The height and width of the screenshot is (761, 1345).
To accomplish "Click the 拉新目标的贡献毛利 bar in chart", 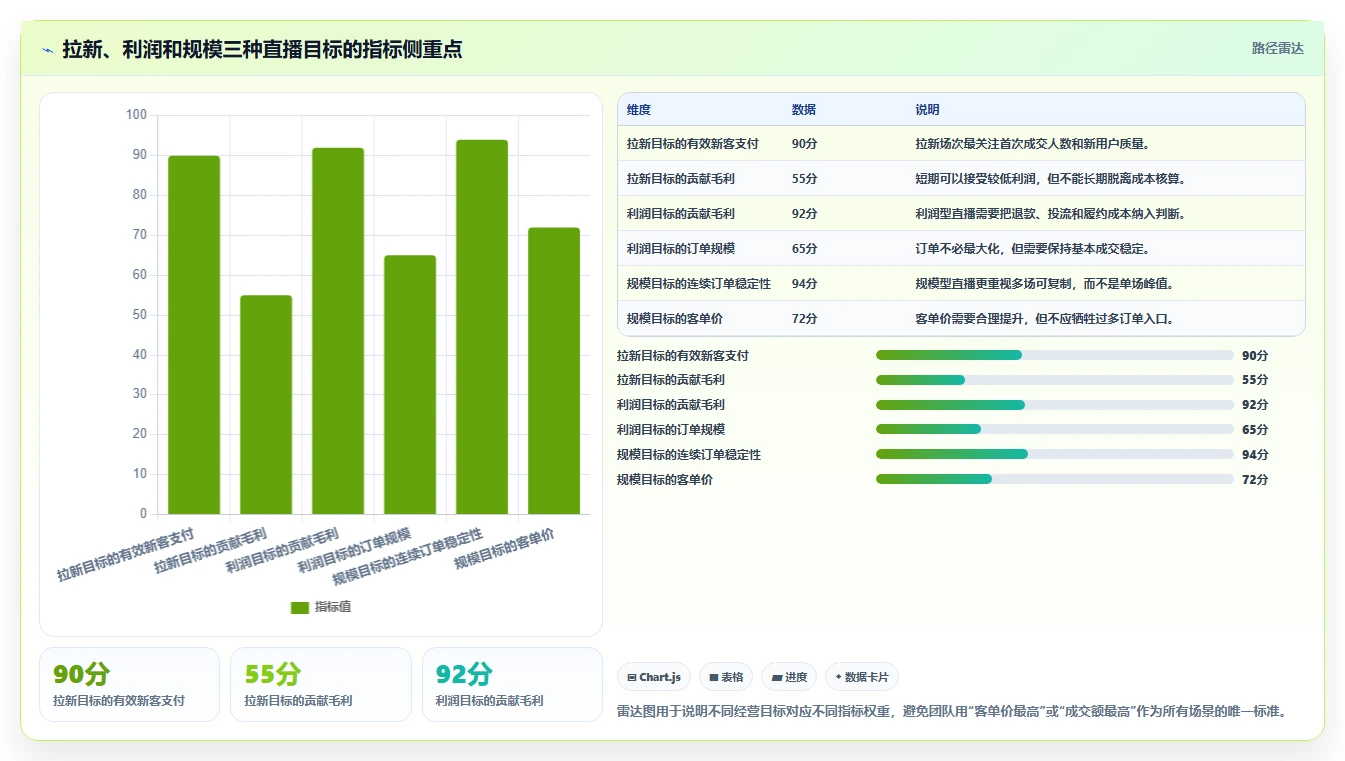I will coord(266,405).
